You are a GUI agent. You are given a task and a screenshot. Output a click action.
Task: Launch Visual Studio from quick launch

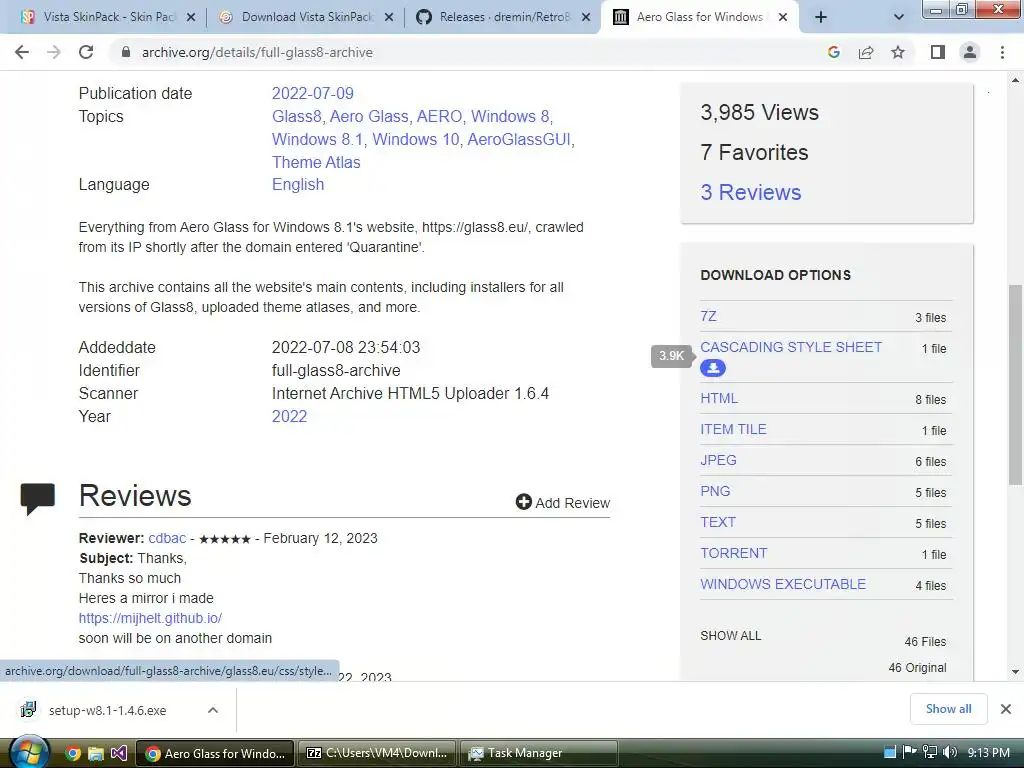[x=119, y=754]
